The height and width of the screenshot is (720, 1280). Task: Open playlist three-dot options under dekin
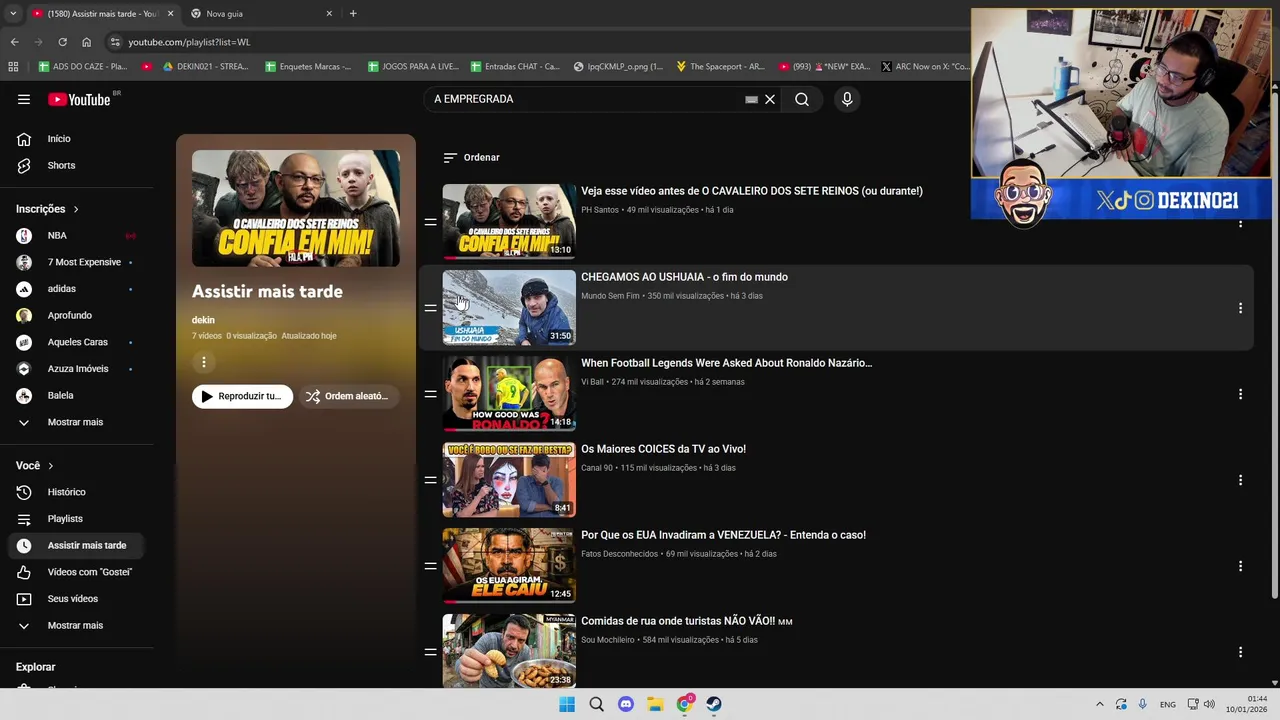(x=204, y=362)
